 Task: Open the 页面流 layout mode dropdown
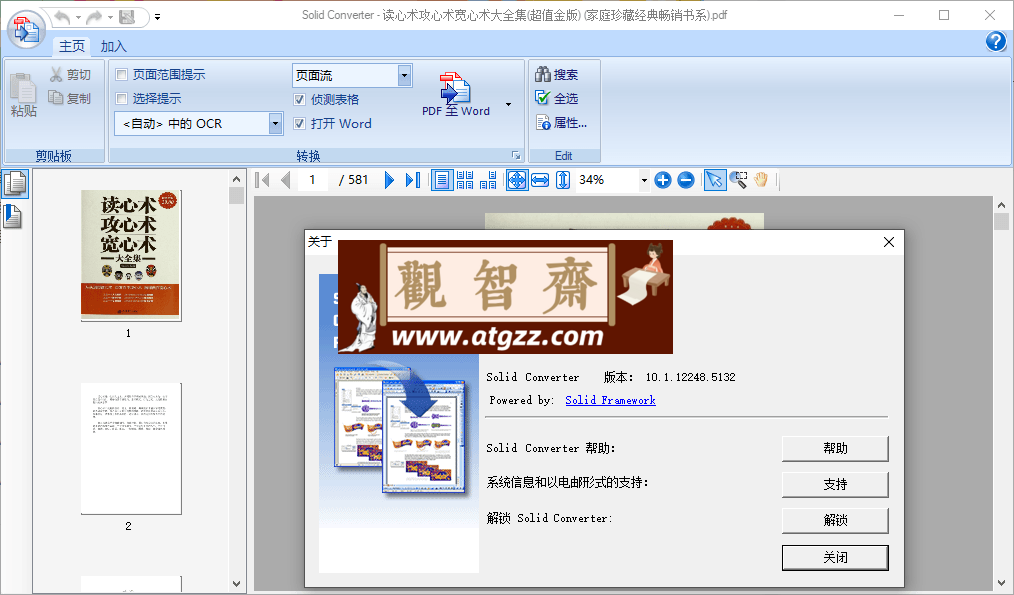click(x=404, y=76)
